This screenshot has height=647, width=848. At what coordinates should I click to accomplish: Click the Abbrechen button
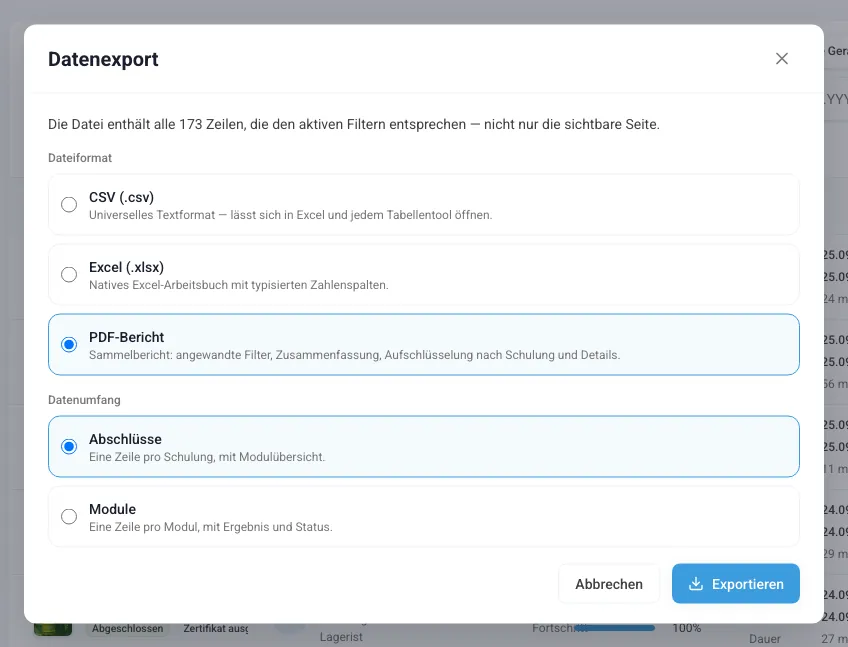pos(609,584)
